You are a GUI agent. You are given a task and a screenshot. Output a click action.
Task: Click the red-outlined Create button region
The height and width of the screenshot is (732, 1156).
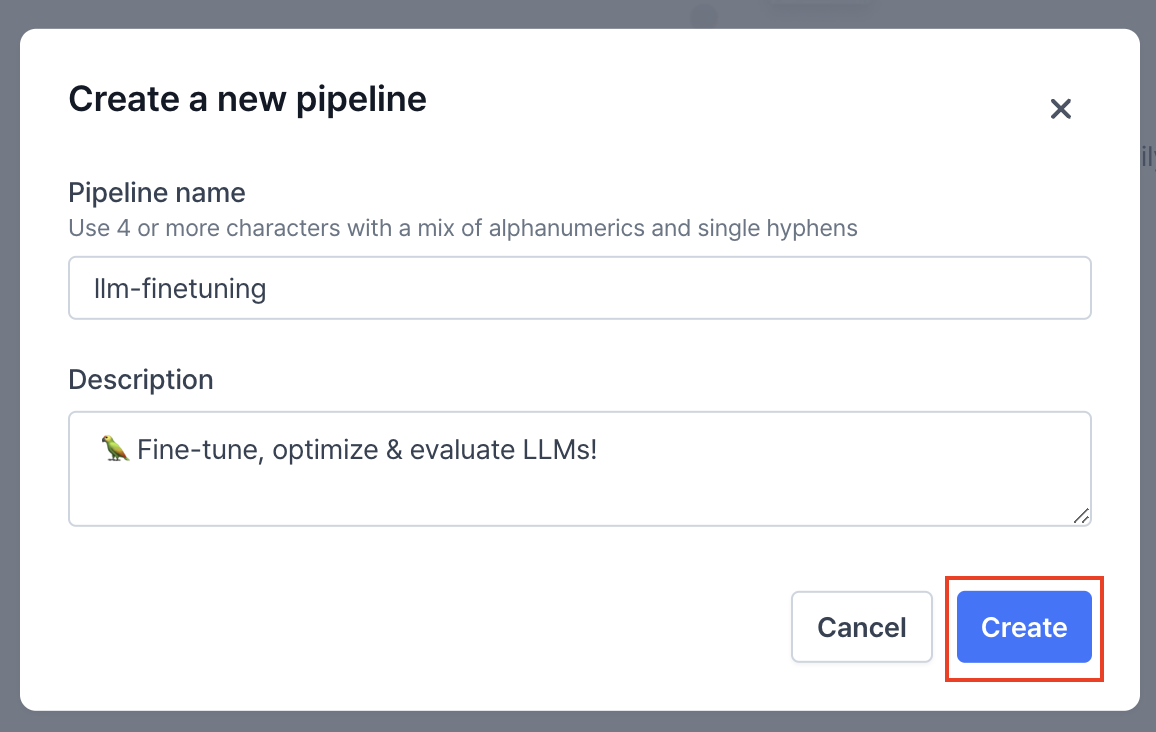[1023, 627]
